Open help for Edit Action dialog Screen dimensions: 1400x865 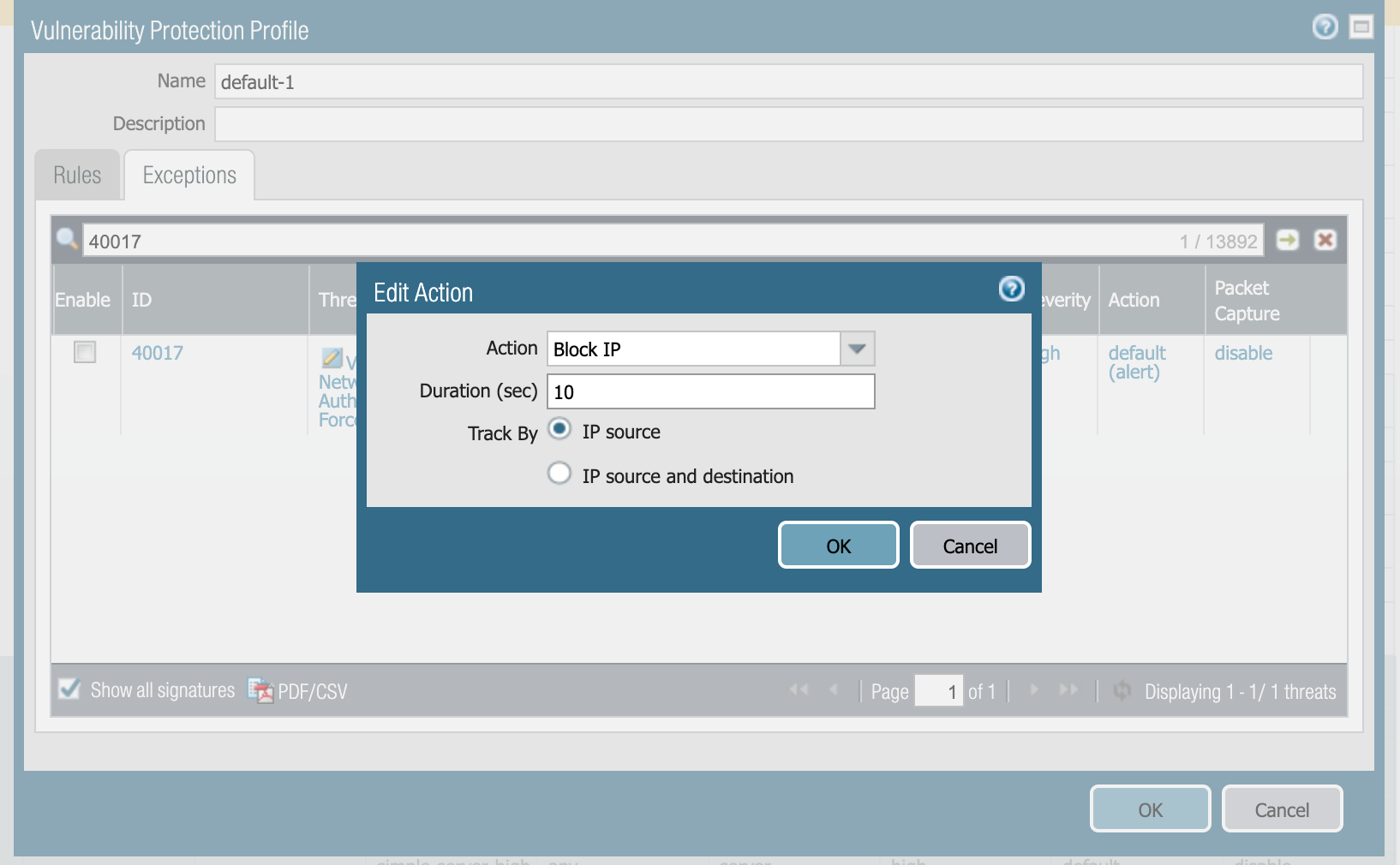1011,289
